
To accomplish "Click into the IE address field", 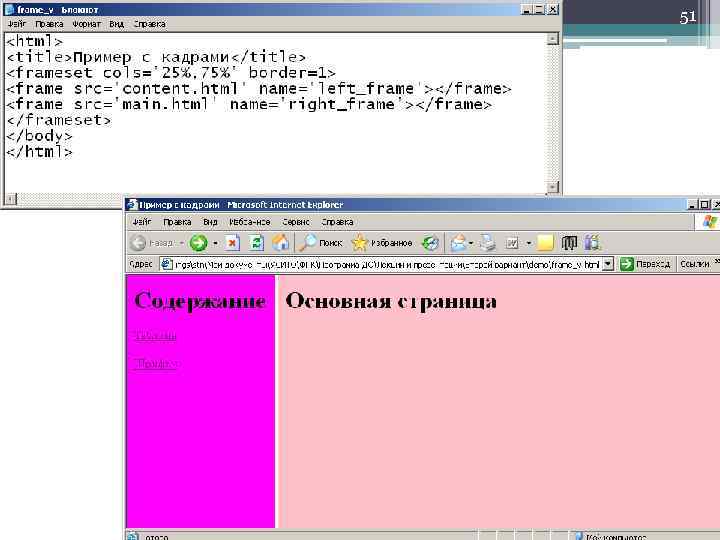I will coord(387,264).
